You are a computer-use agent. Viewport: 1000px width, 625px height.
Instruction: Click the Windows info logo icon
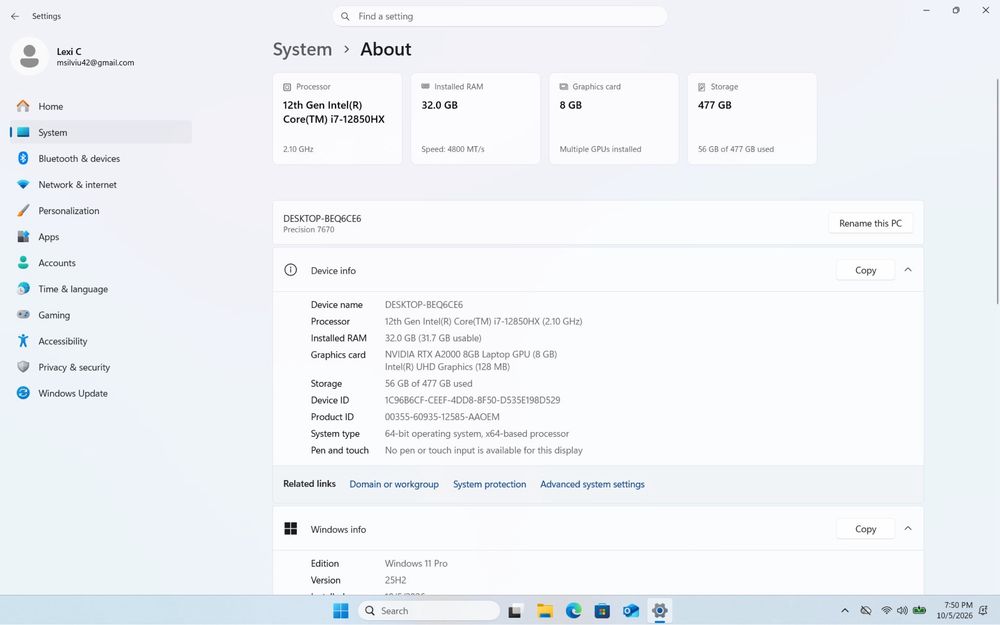(290, 529)
